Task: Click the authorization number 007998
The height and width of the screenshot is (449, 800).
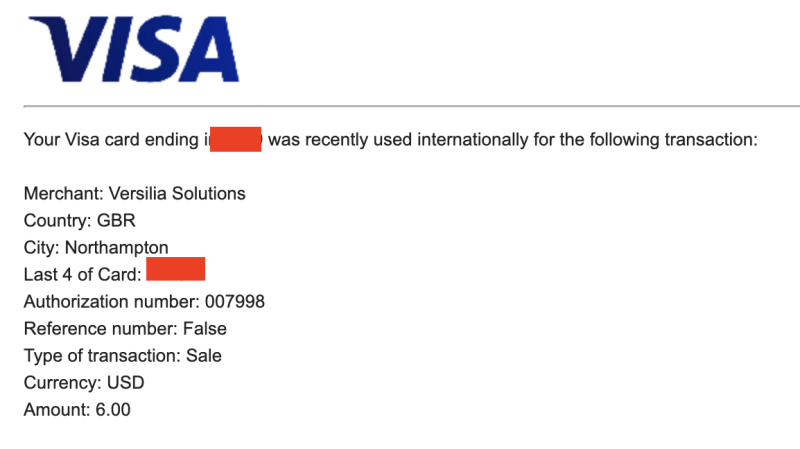Action: pyautogui.click(x=235, y=301)
